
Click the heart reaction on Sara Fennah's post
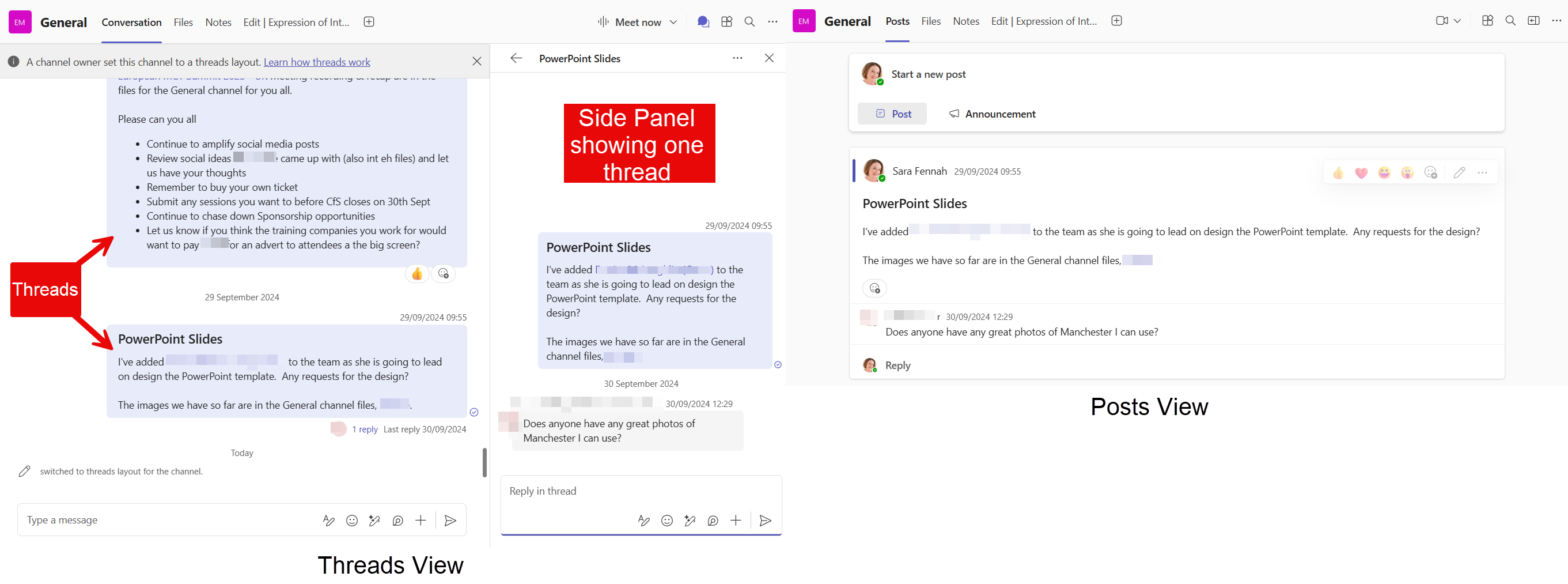click(1361, 173)
